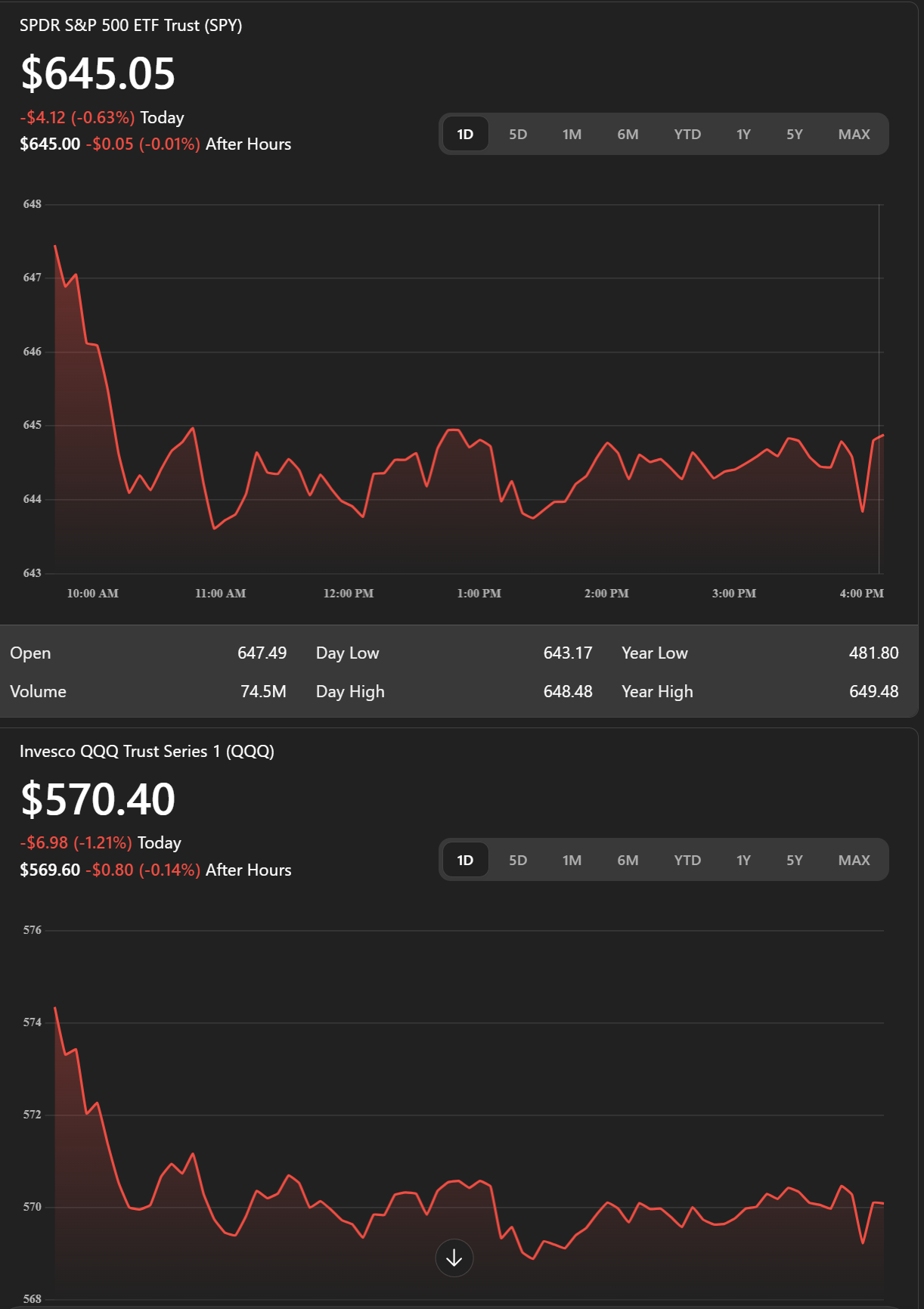Screen dimensions: 924x1309
Task: Select the 5D range tab for QQQ
Action: tap(518, 860)
